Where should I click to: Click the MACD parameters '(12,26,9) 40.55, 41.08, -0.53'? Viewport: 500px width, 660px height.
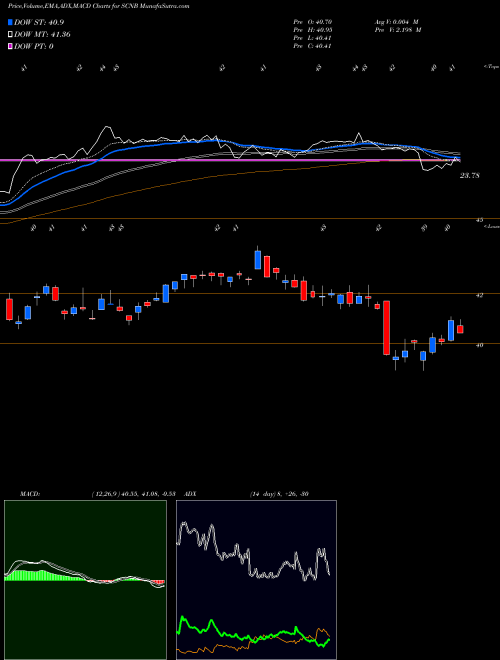point(133,494)
